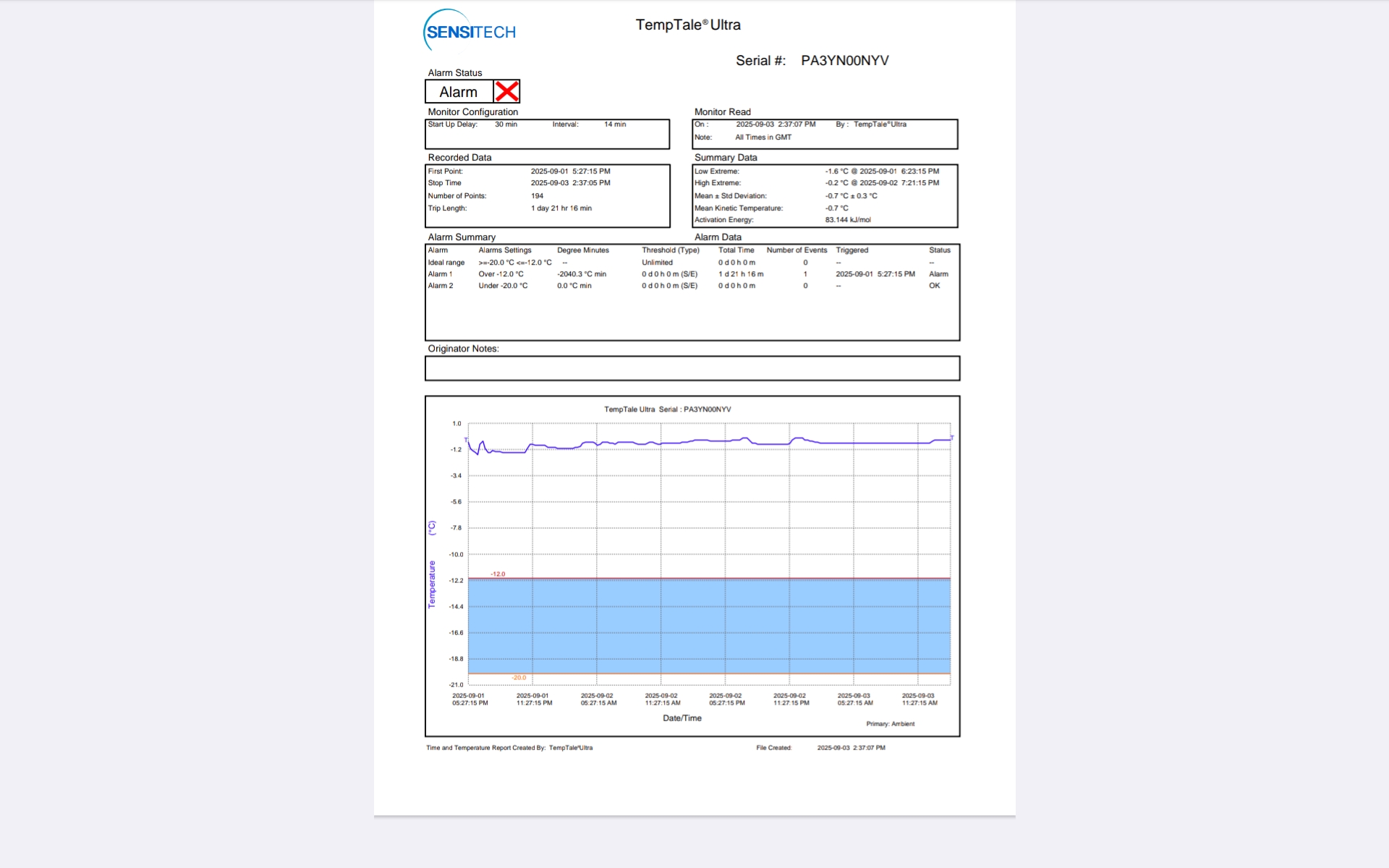
Task: Click the TempTale Ultra report title
Action: pyautogui.click(x=687, y=25)
